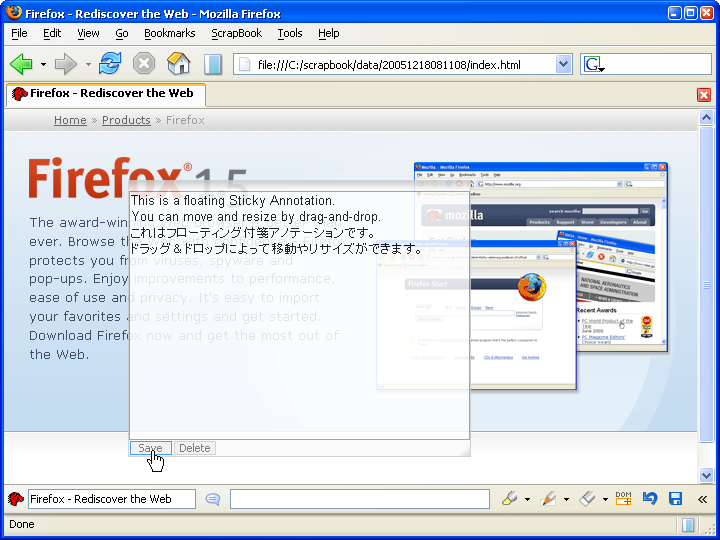Click the ScrapBook comment input field

point(360,499)
